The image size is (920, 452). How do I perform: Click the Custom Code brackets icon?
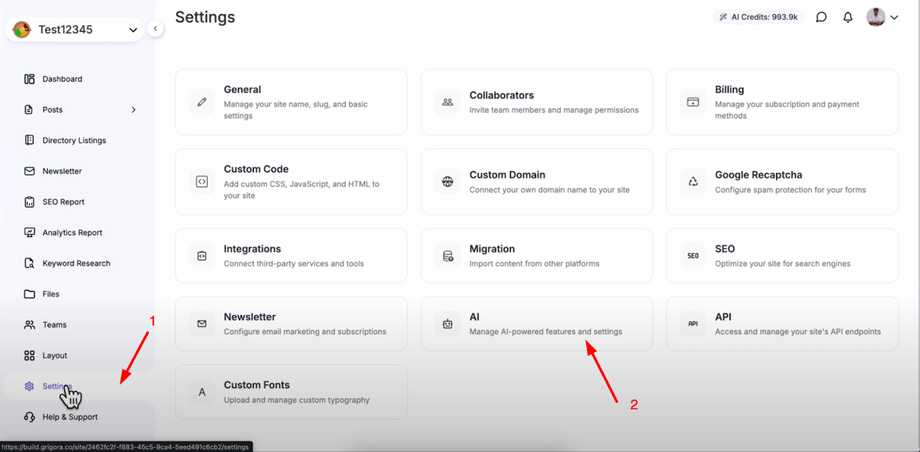point(202,182)
